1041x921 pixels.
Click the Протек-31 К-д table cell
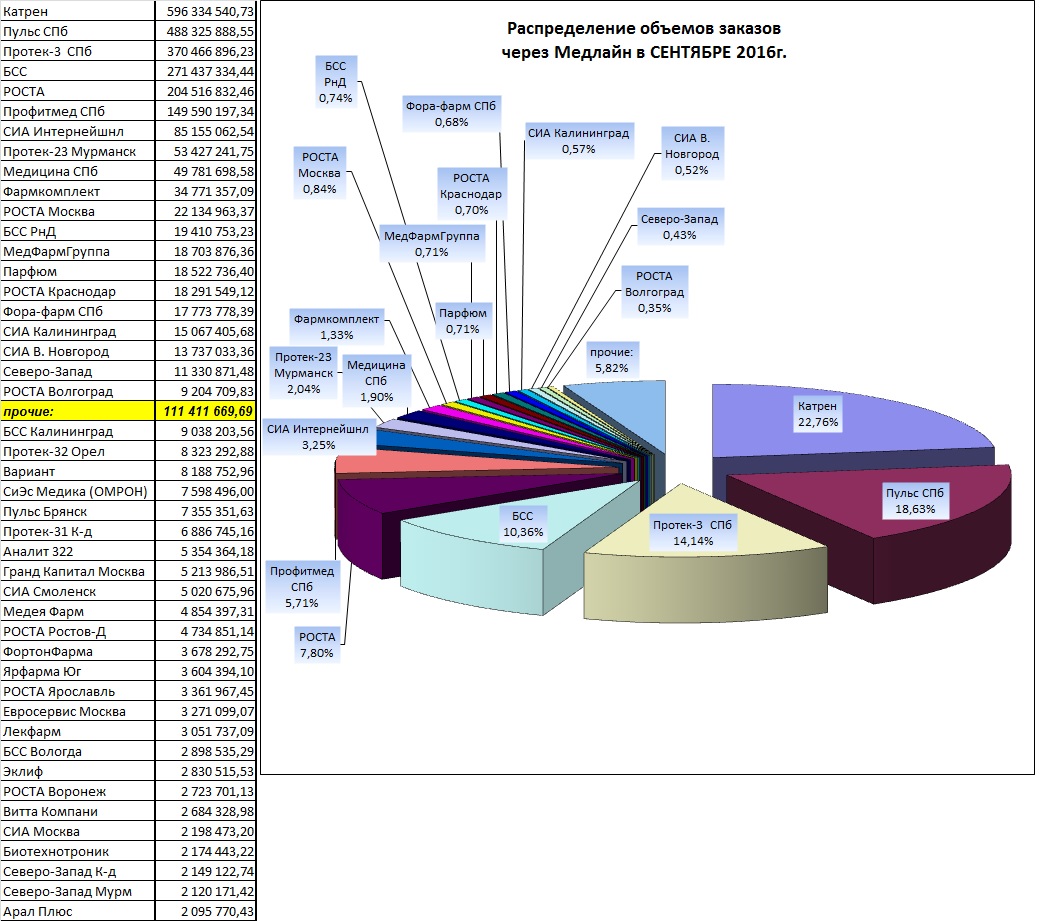(78, 531)
